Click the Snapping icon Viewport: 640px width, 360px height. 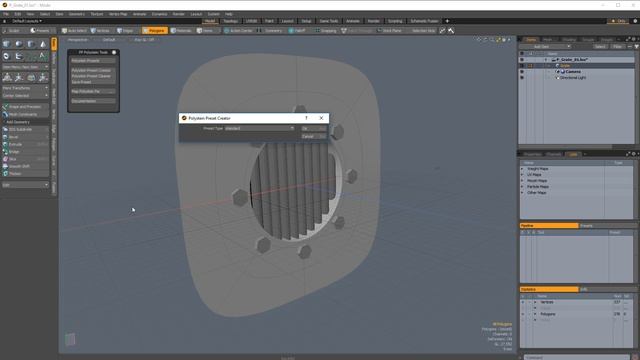point(317,31)
